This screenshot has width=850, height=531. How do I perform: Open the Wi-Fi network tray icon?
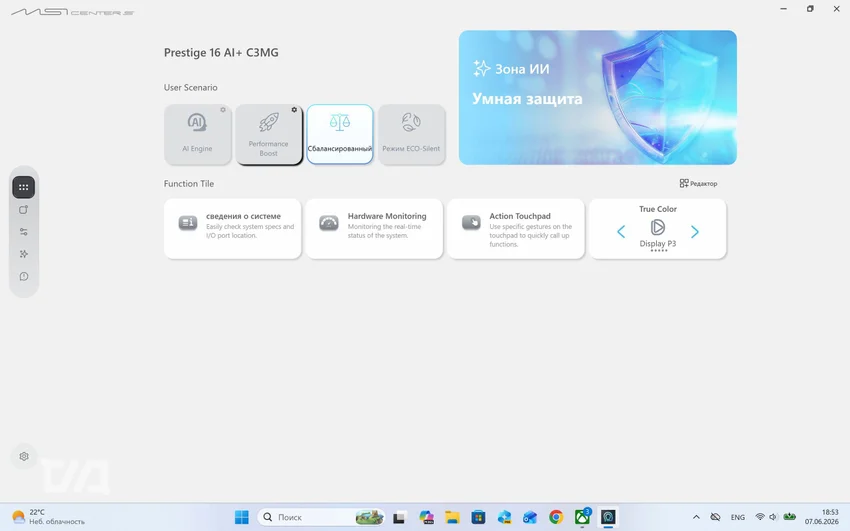coord(760,517)
